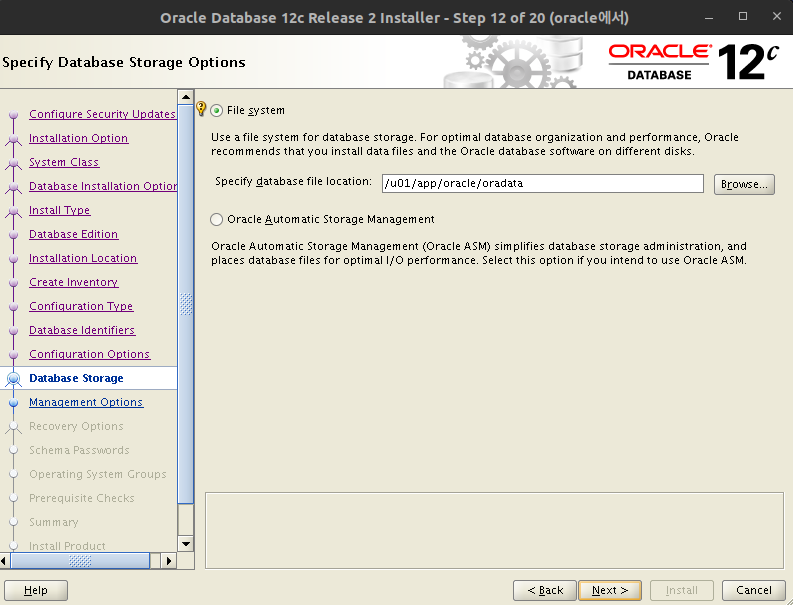
Task: Click the 'Specify database file location:' label
Action: (x=293, y=182)
